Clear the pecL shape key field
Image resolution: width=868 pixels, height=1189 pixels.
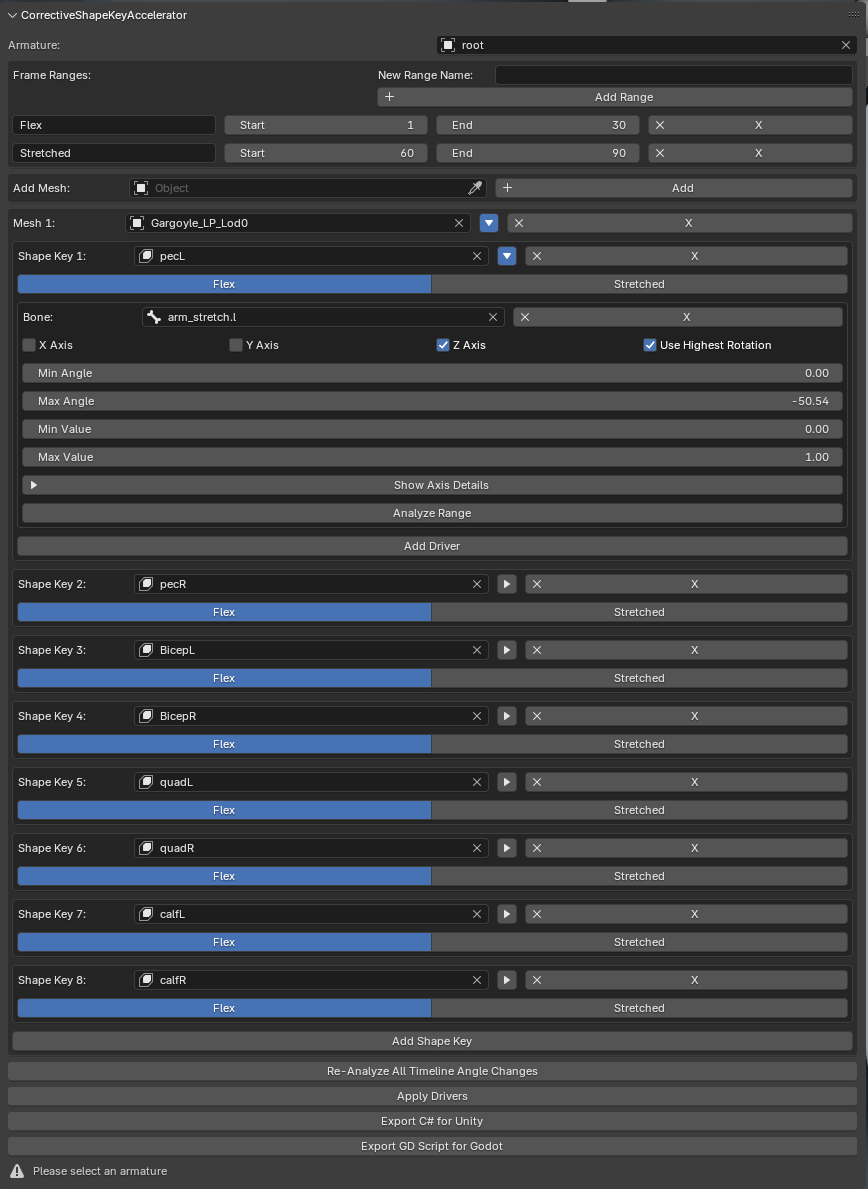477,256
